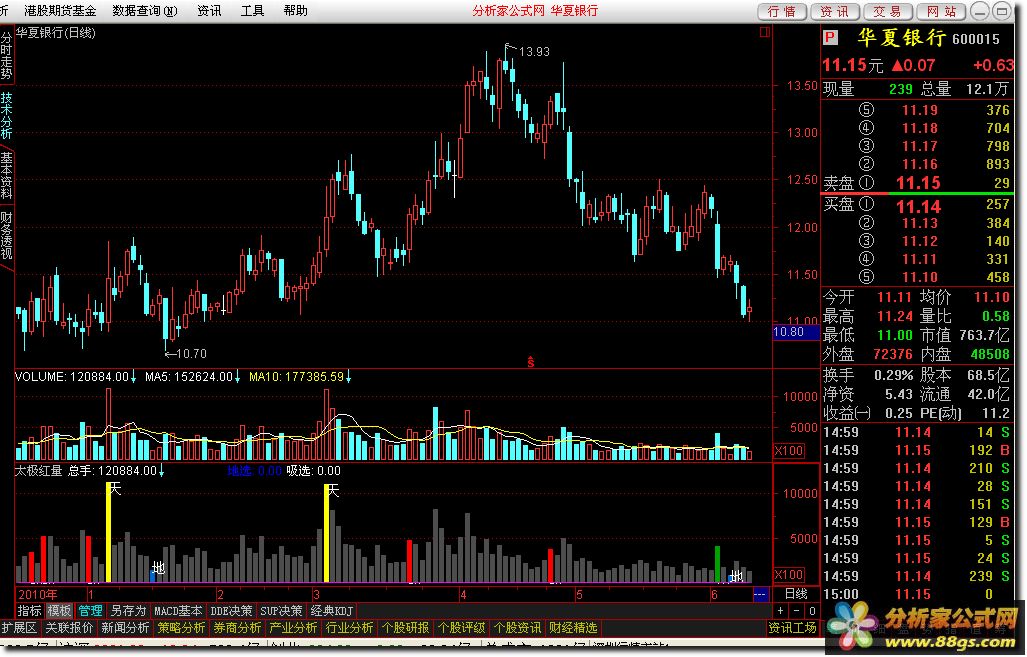The width and height of the screenshot is (1027, 657).
Task: Click the arrow after 太极红量 总手 value
Action: (162, 470)
